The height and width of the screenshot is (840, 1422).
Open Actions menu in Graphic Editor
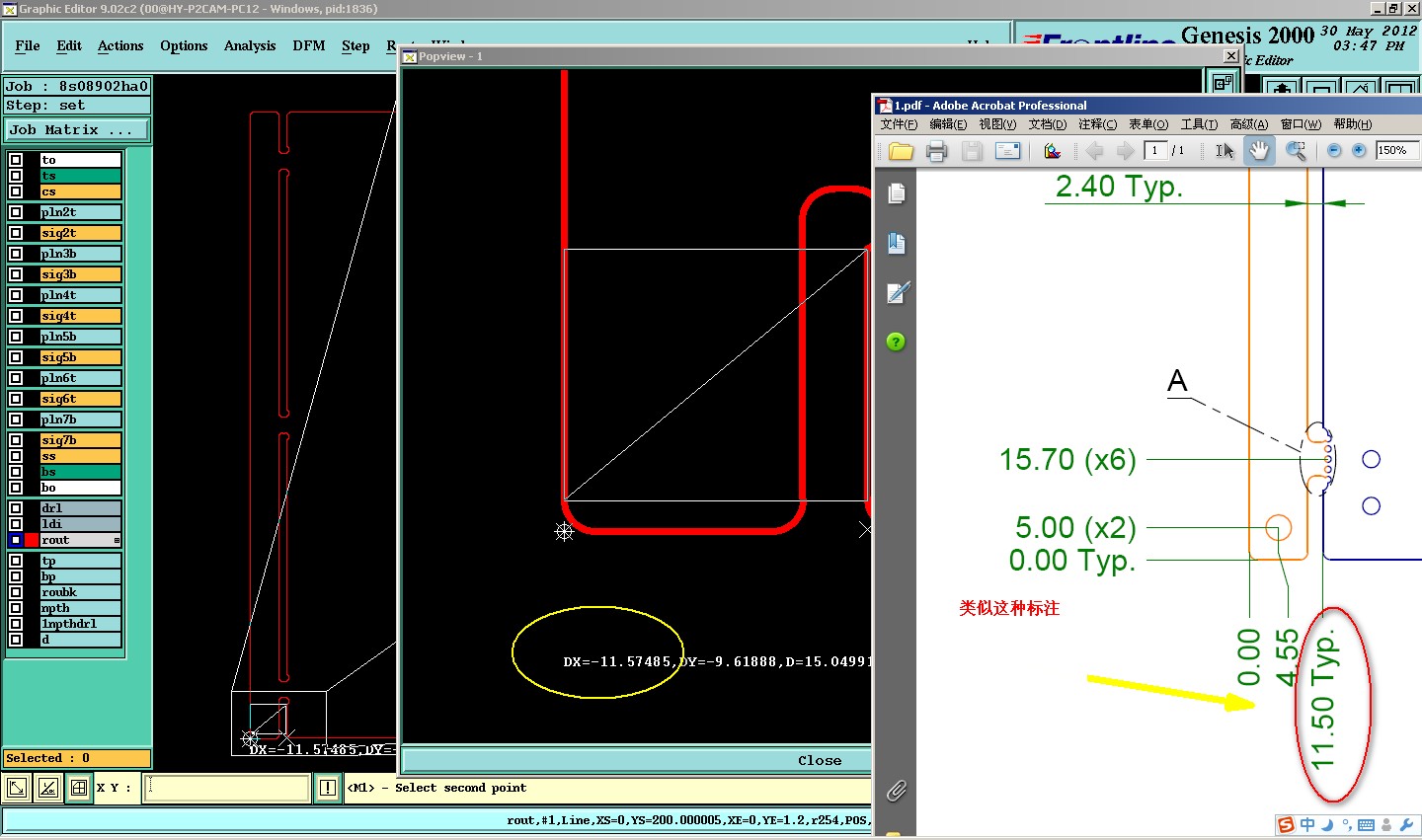(120, 45)
